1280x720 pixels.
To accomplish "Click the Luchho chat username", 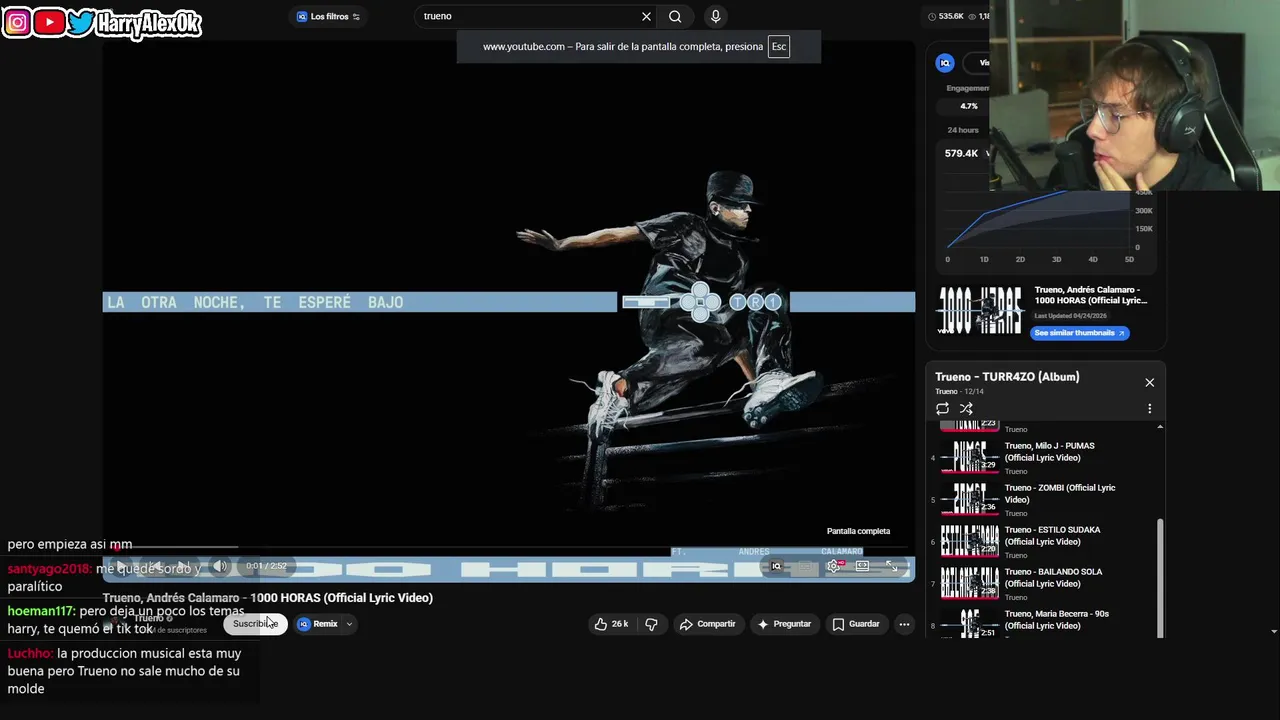I will (x=28, y=653).
